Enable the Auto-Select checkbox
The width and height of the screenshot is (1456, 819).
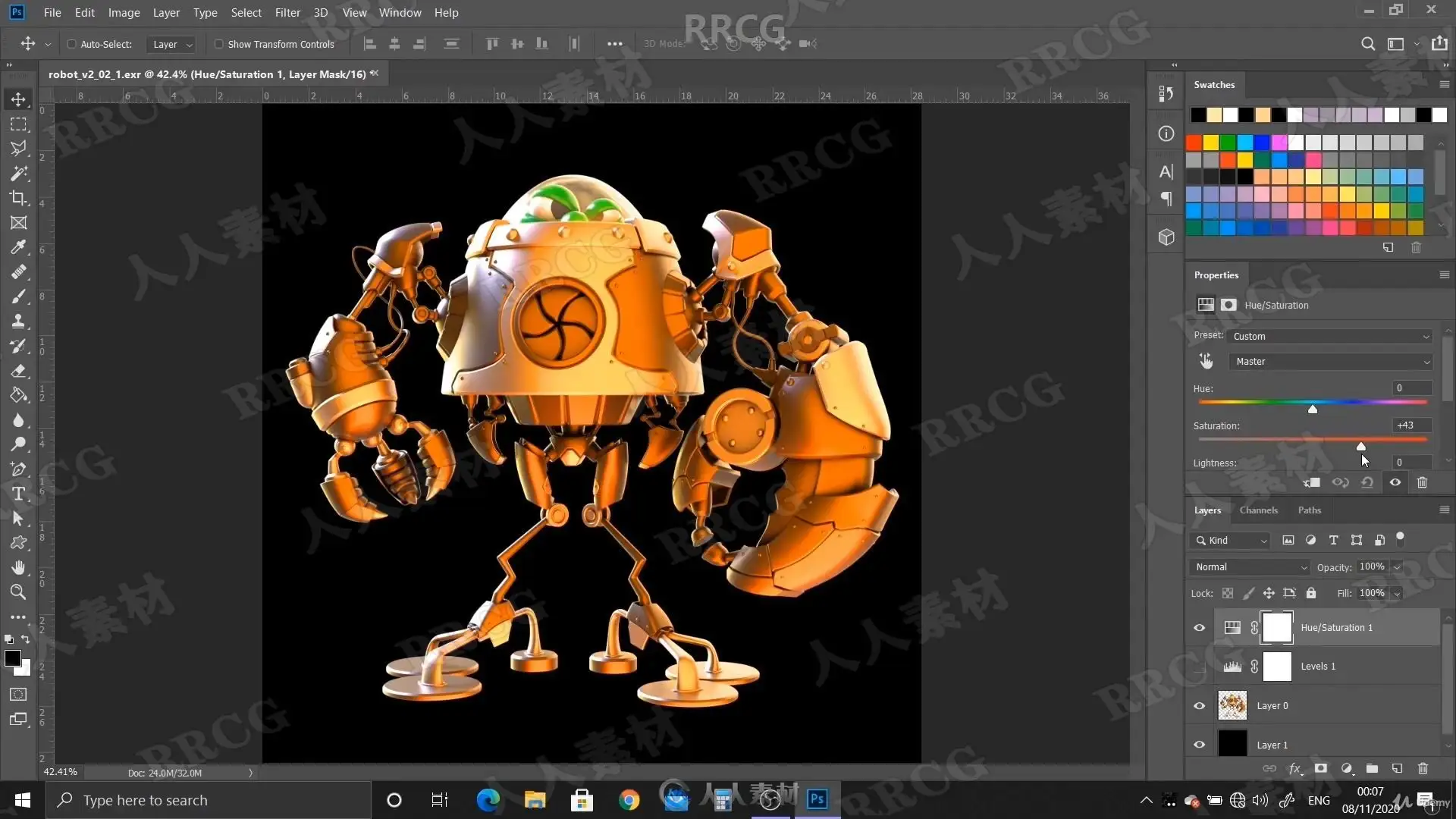(72, 44)
